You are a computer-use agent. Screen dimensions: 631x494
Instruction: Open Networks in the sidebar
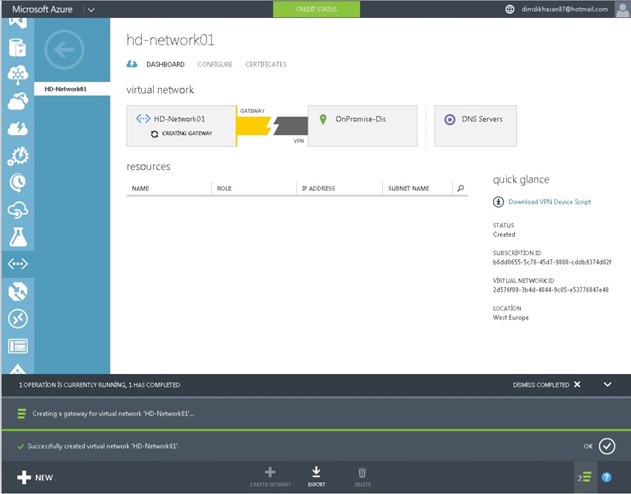click(18, 264)
